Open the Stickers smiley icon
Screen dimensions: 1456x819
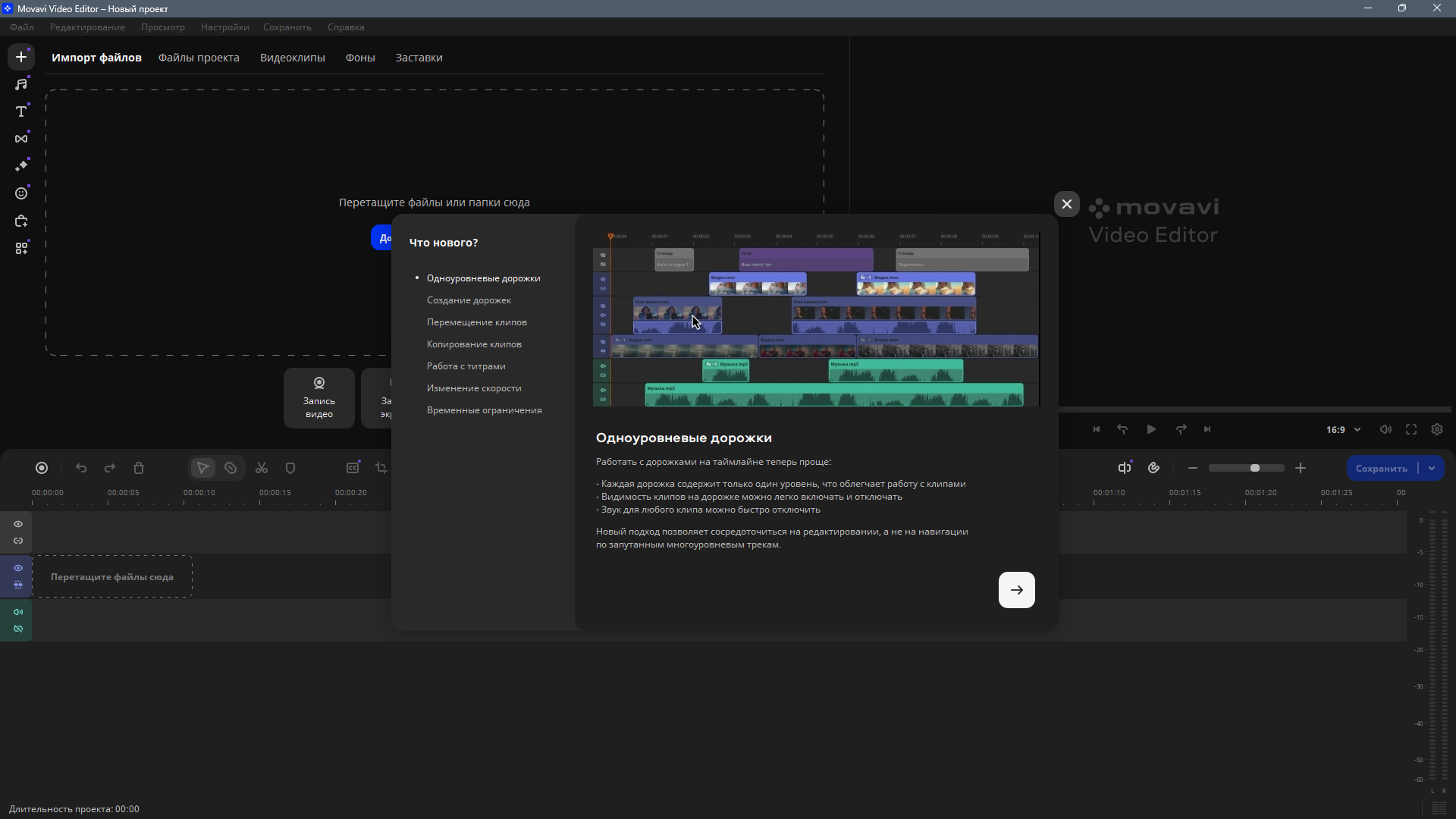(x=21, y=193)
